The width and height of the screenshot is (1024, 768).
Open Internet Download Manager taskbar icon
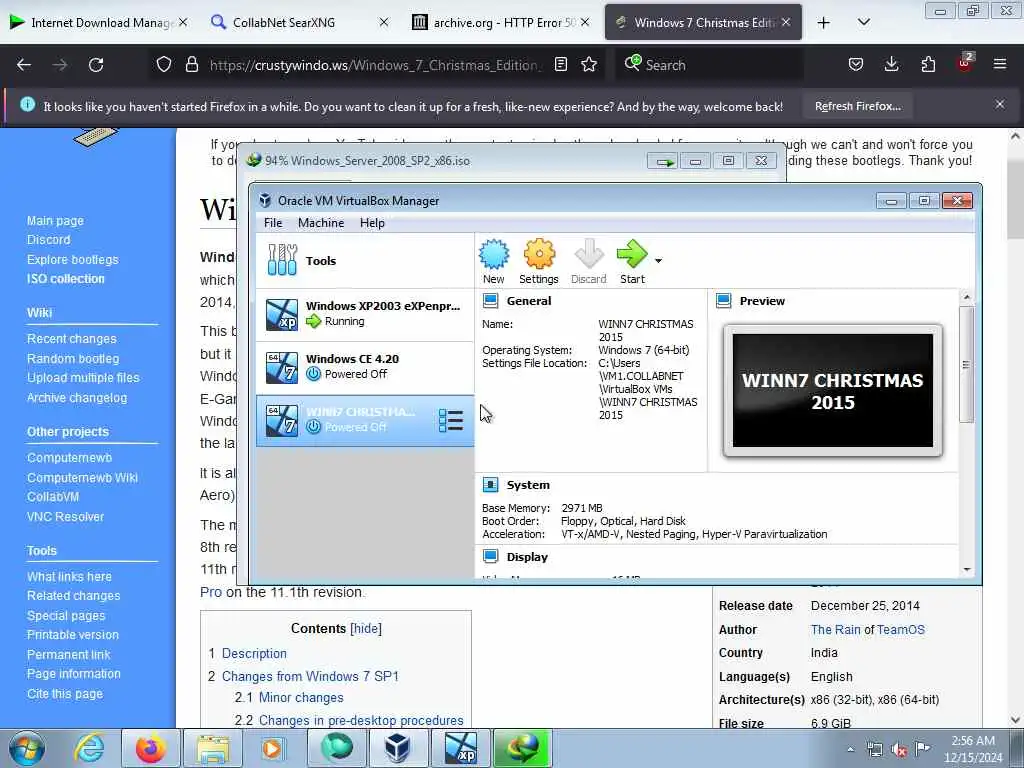tap(523, 748)
